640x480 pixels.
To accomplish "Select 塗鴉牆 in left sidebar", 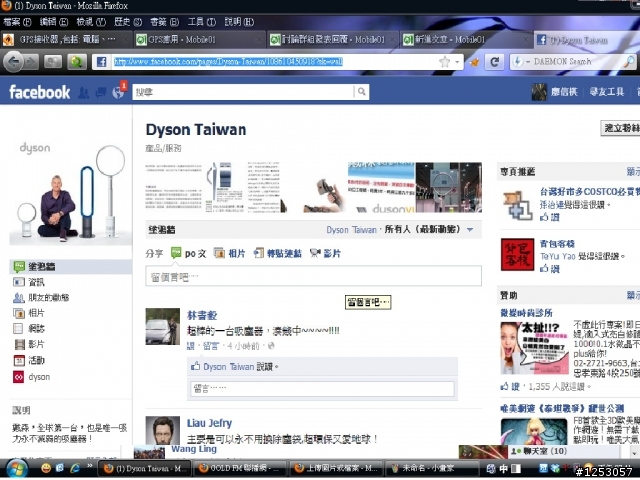I will 70,267.
